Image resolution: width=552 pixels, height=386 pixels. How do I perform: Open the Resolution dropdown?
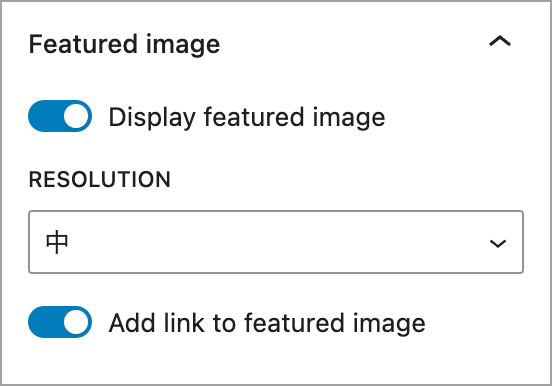coord(276,242)
